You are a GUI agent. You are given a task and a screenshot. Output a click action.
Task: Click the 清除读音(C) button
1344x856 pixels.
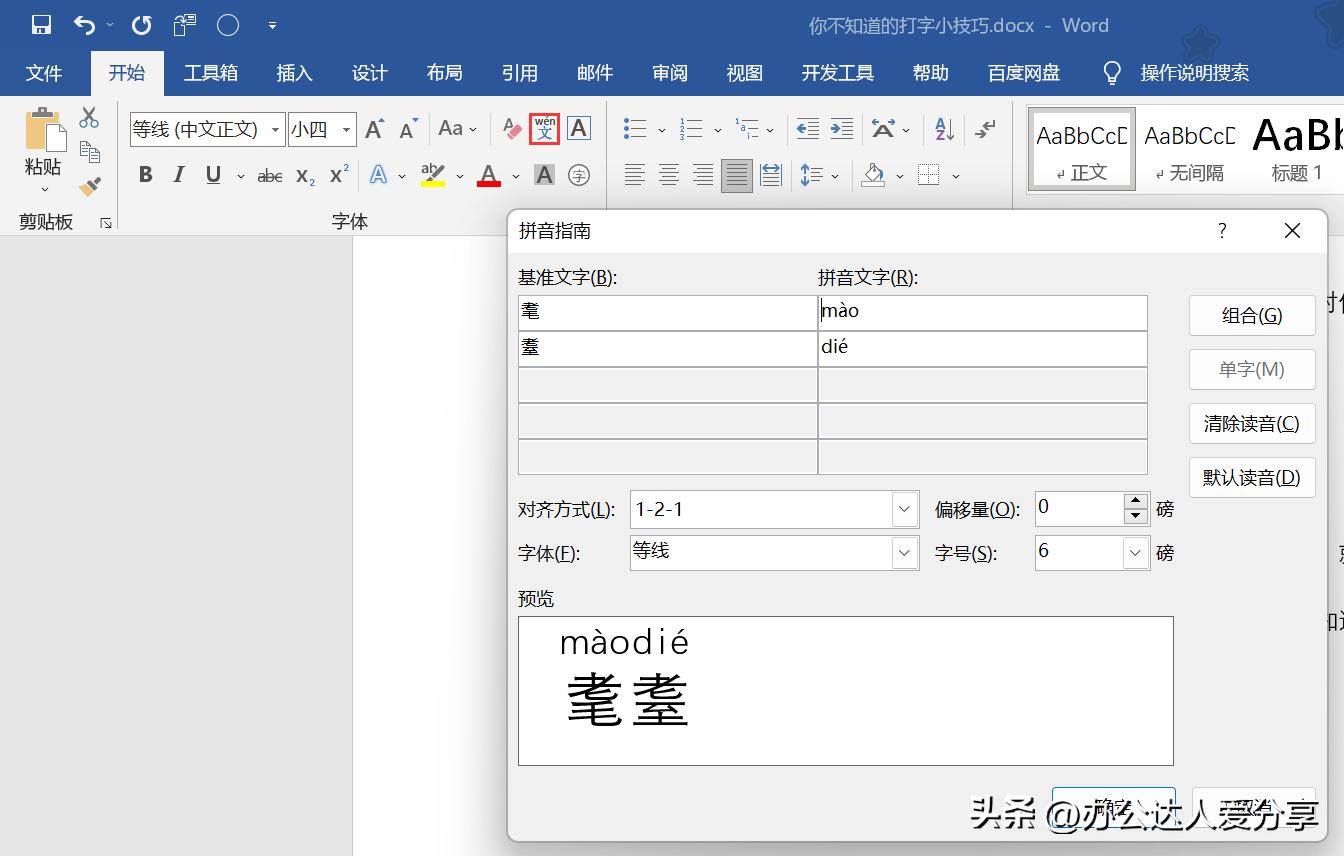tap(1251, 423)
